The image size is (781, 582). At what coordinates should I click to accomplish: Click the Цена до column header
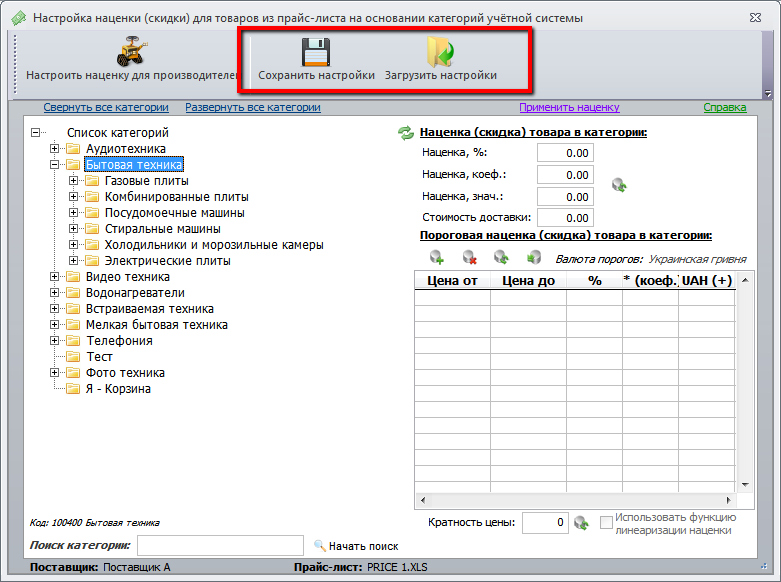[528, 281]
